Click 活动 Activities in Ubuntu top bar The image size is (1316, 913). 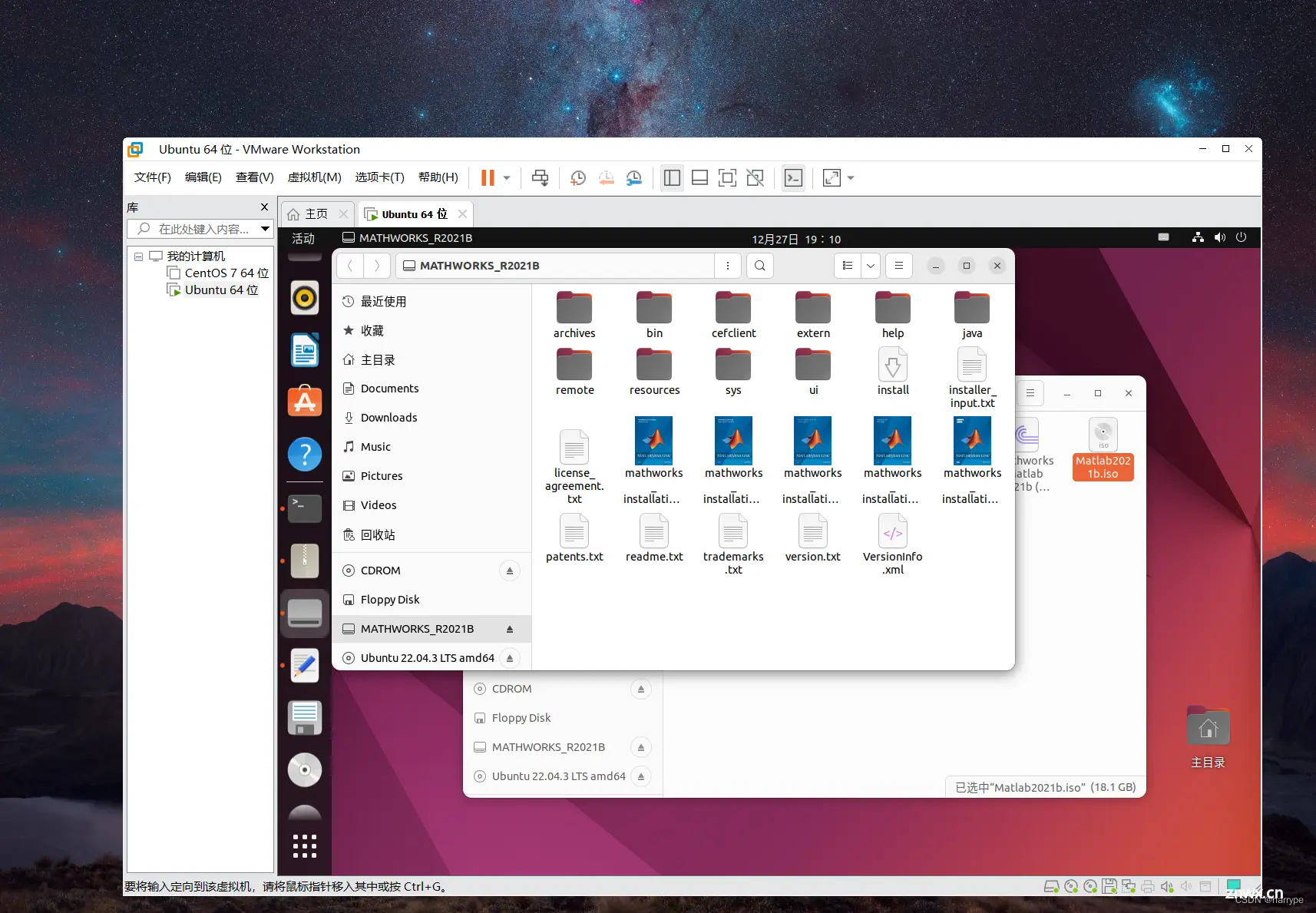[303, 239]
